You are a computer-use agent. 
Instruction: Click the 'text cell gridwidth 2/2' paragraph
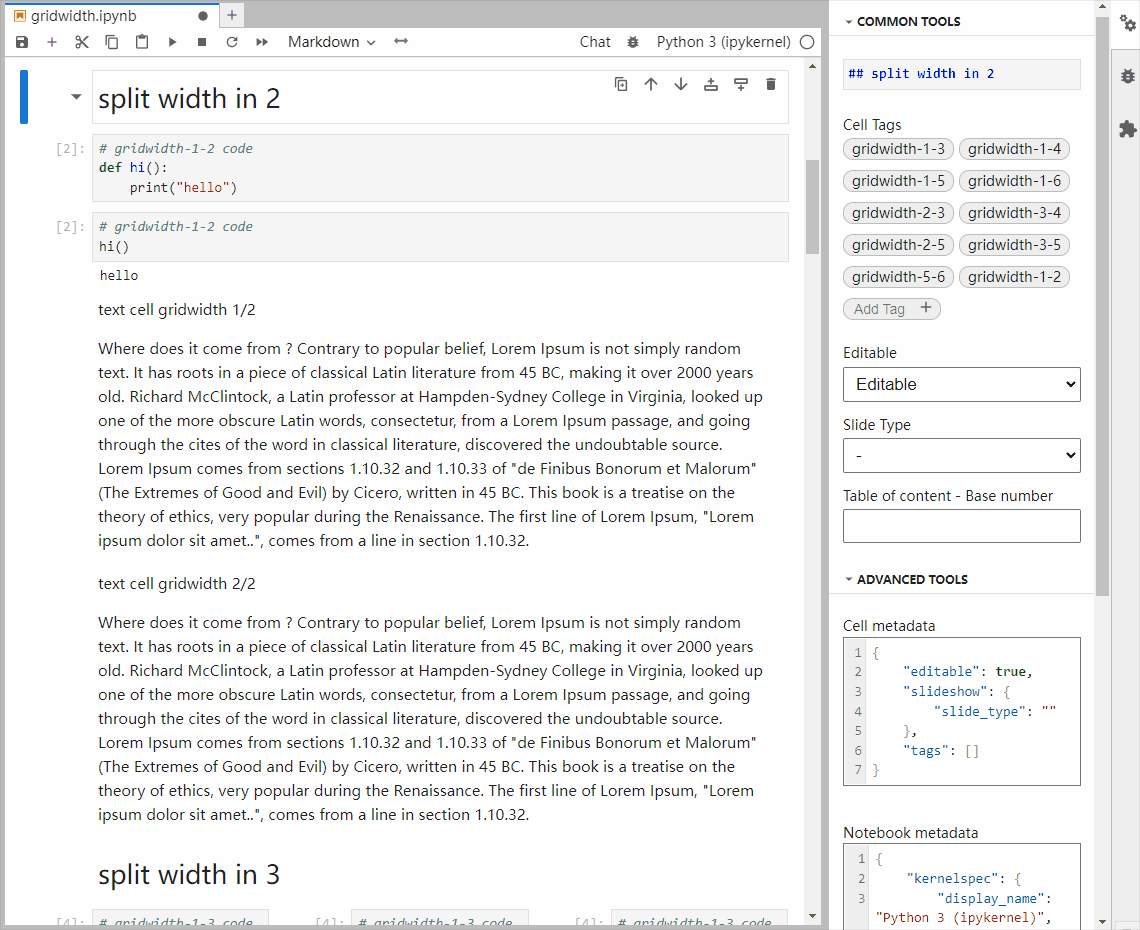pyautogui.click(x=177, y=584)
